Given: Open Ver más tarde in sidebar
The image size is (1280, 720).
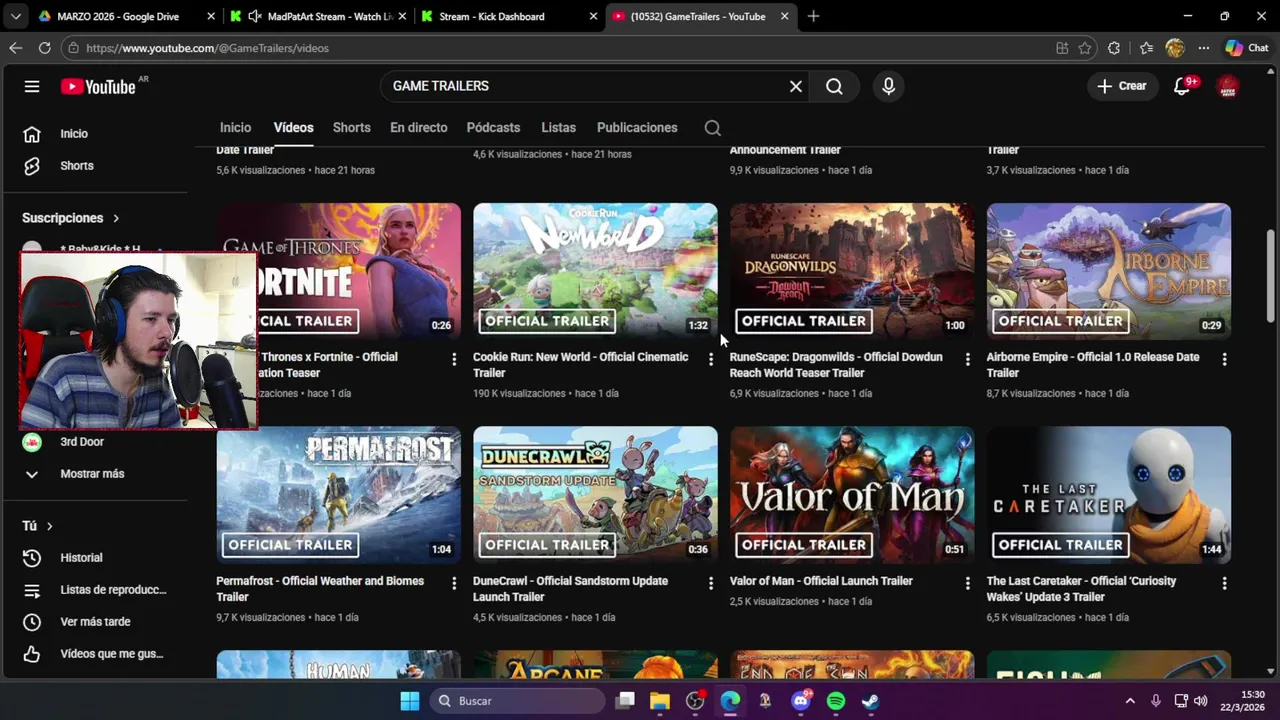Looking at the screenshot, I should (94, 622).
